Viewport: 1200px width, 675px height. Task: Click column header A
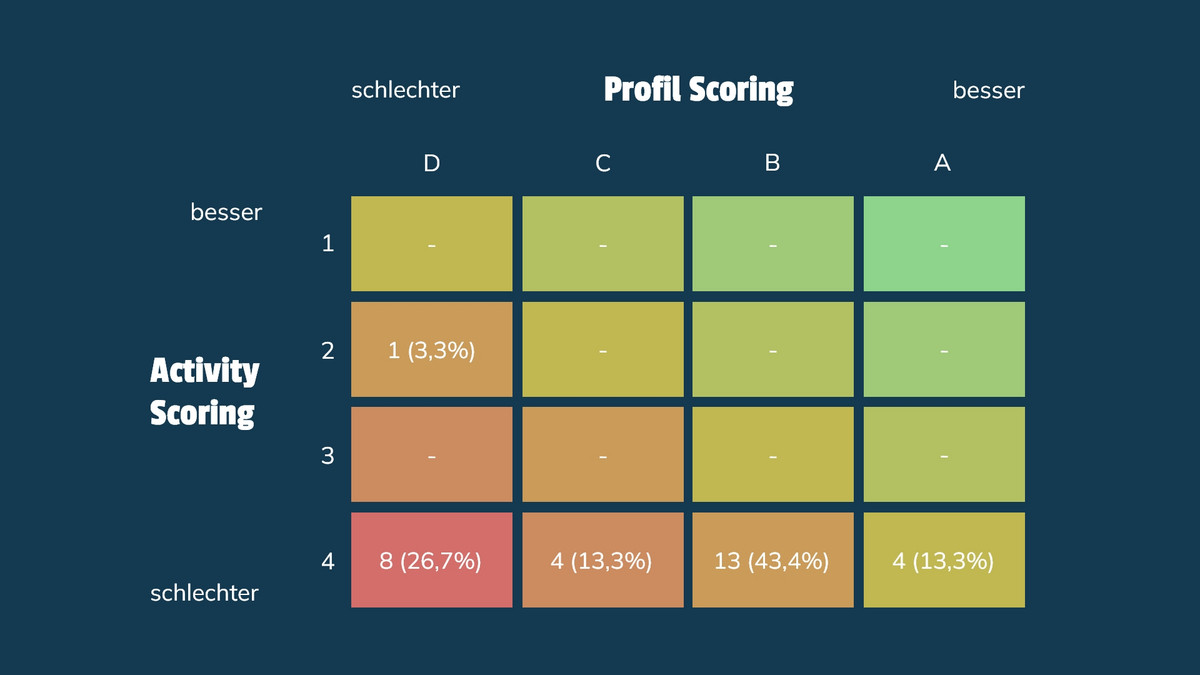coord(942,163)
